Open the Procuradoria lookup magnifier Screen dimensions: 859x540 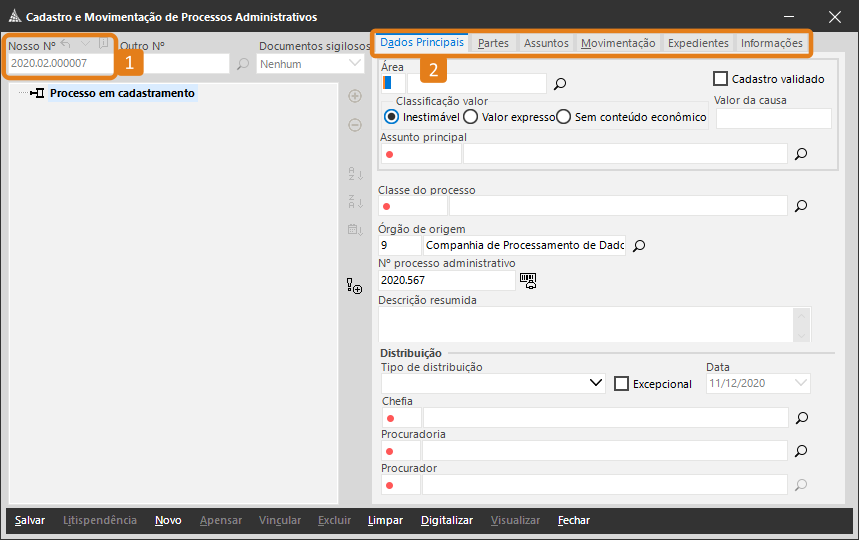coord(800,451)
